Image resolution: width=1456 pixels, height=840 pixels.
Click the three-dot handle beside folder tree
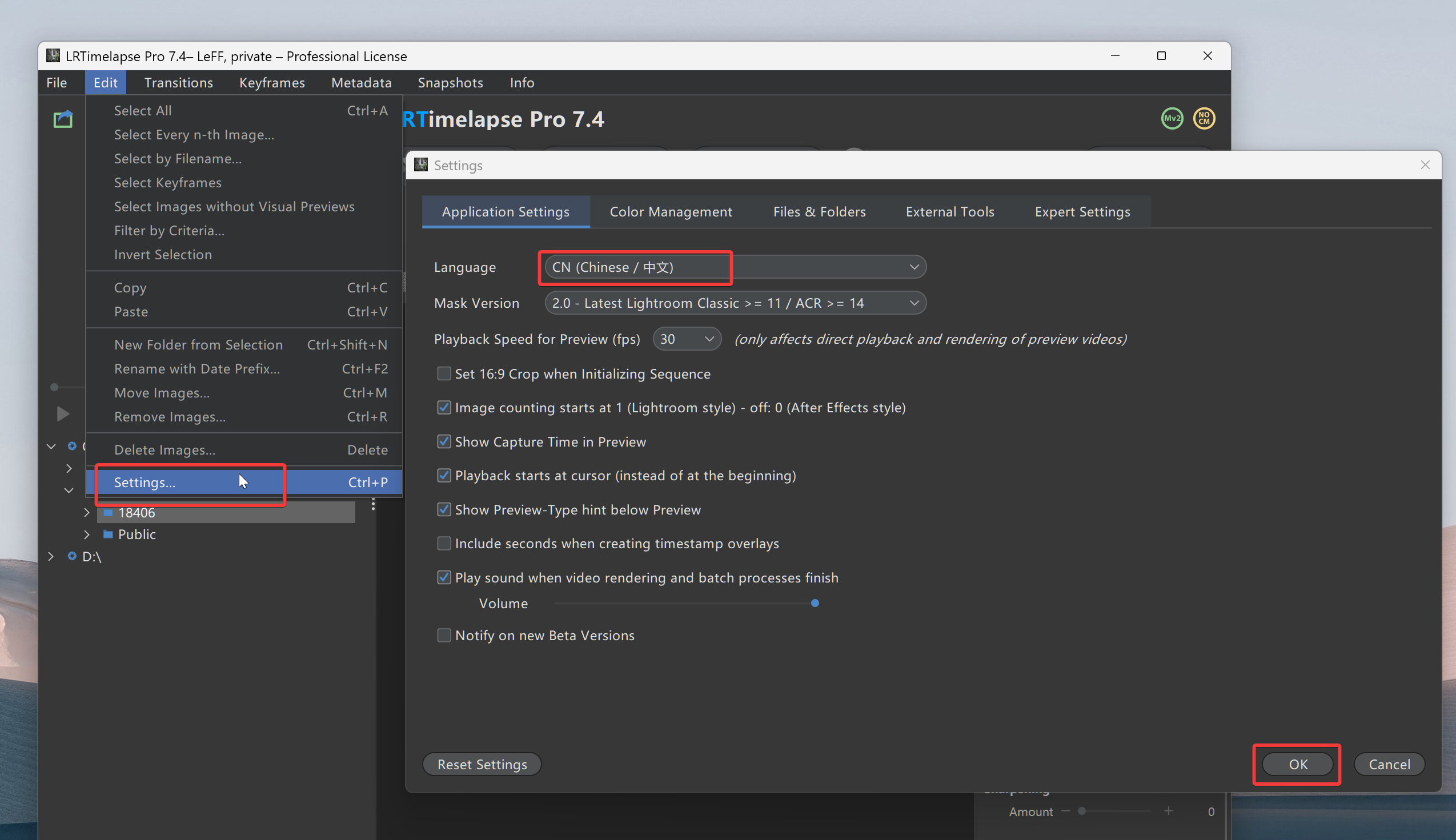374,504
